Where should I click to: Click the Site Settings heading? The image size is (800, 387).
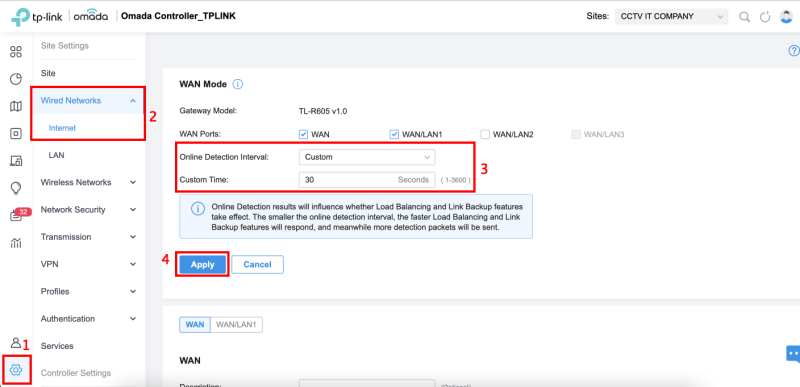coord(64,45)
